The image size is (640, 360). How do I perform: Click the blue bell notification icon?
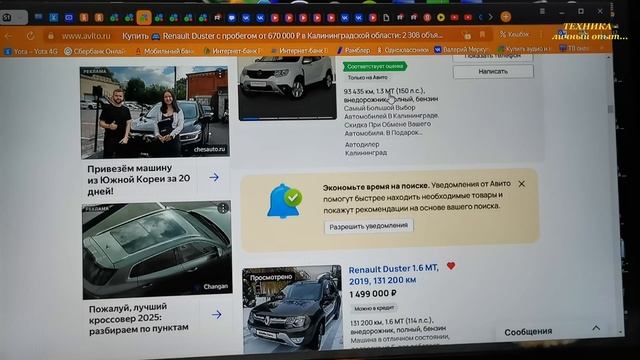(x=284, y=201)
